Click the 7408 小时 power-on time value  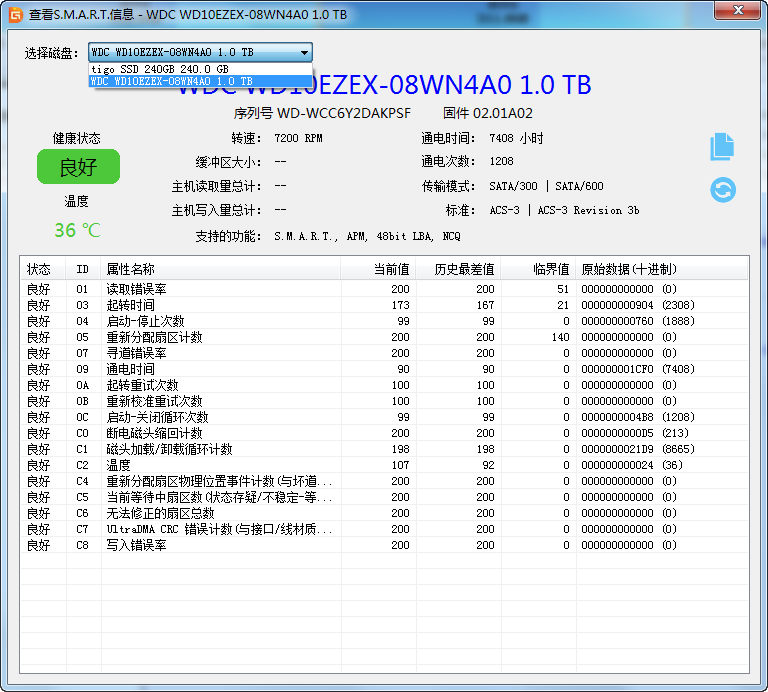coord(516,138)
